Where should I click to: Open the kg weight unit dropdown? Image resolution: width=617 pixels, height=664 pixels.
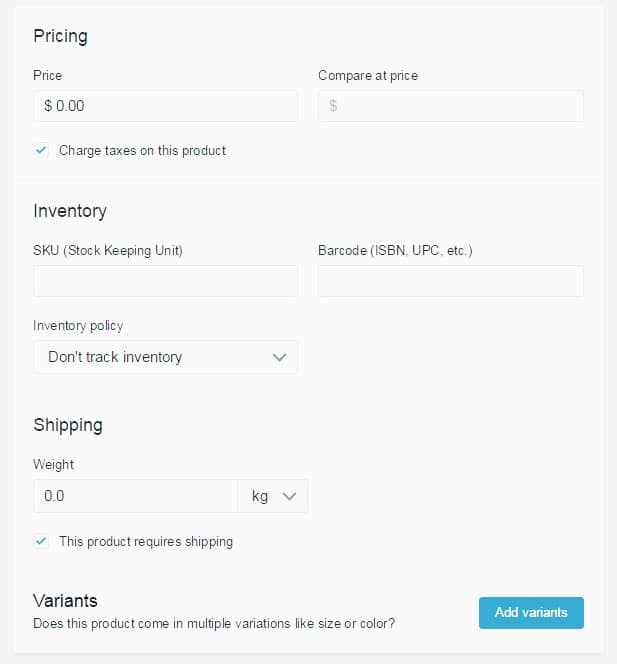coord(272,496)
